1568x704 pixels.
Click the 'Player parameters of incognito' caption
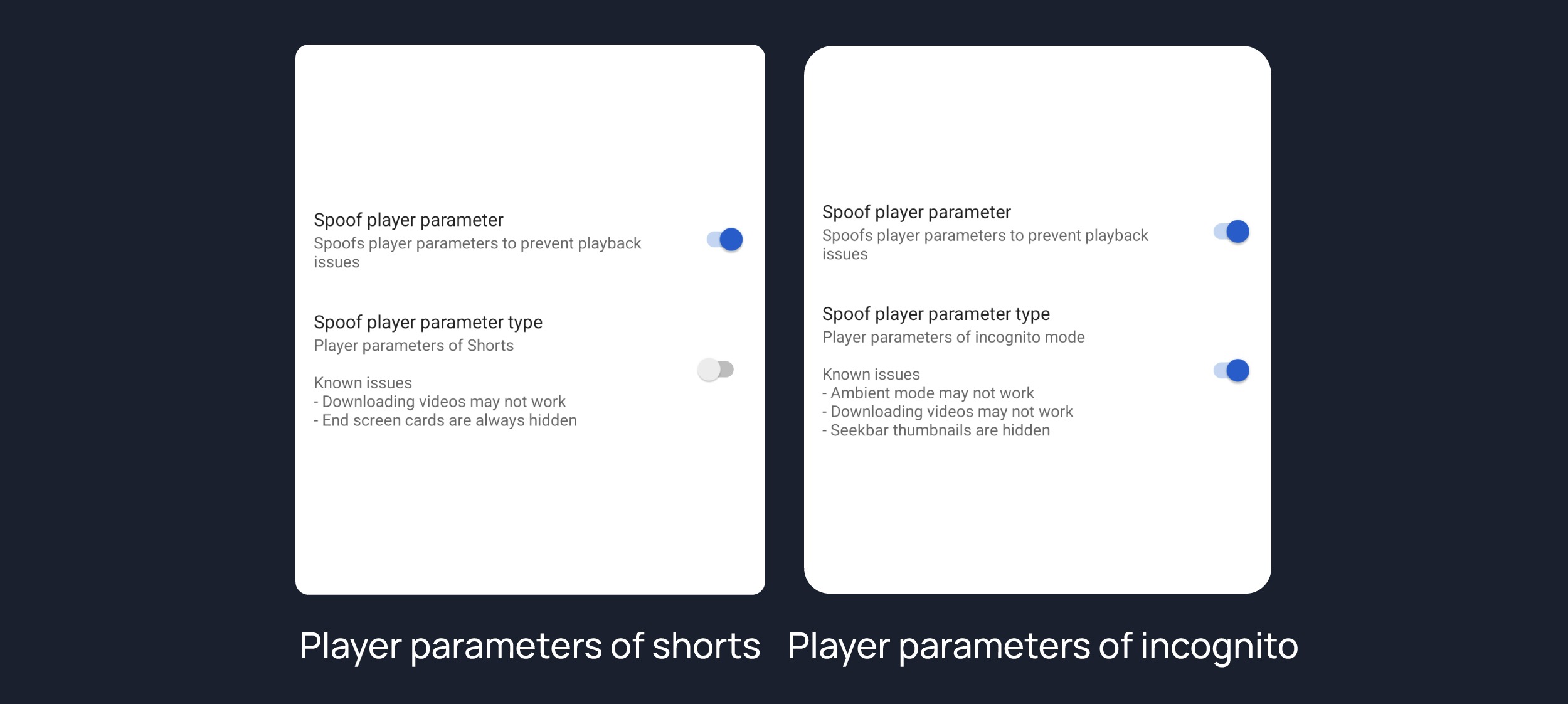[x=1042, y=646]
